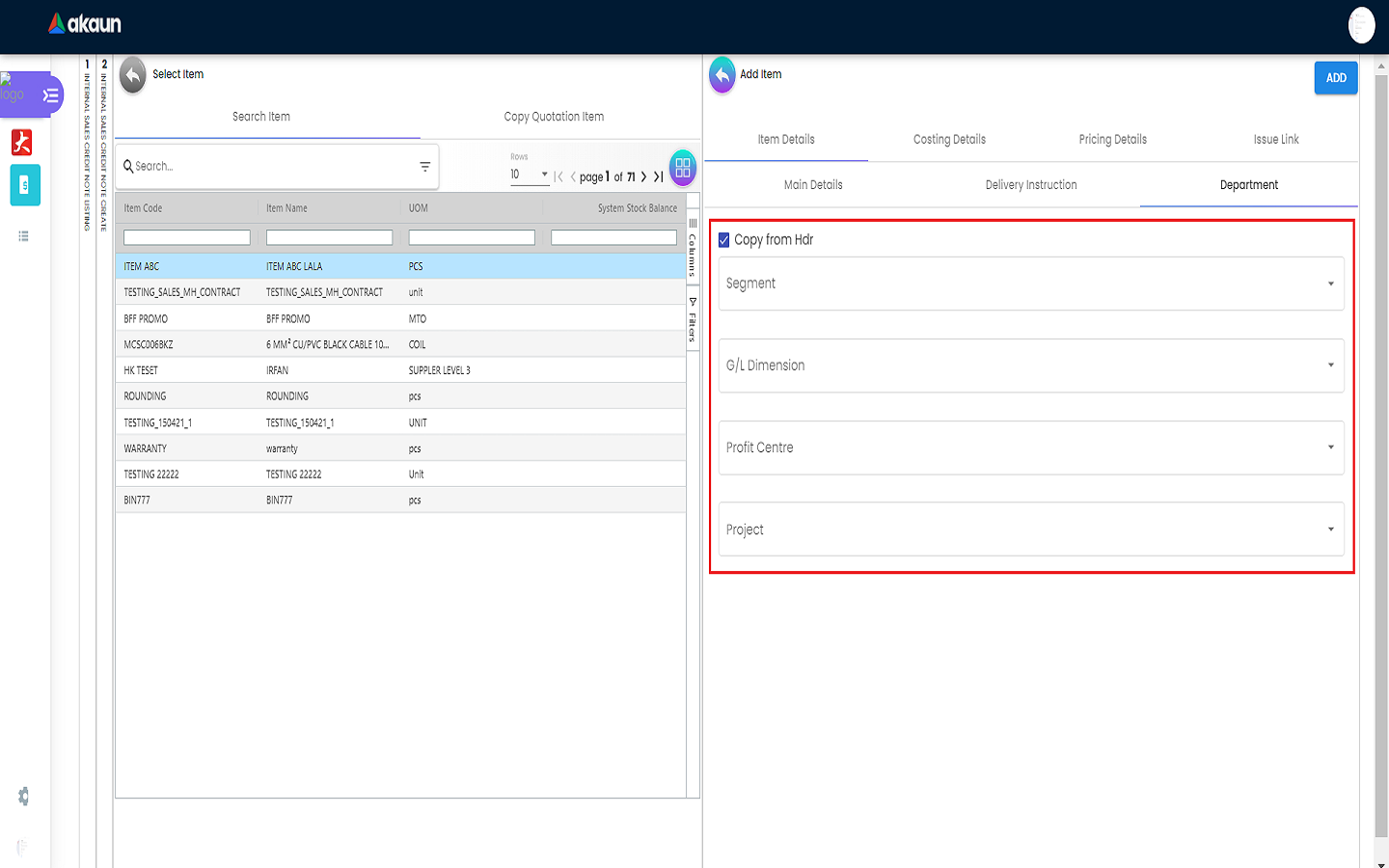Open the red applet icon in sidebar
The image size is (1389, 868).
[x=22, y=143]
